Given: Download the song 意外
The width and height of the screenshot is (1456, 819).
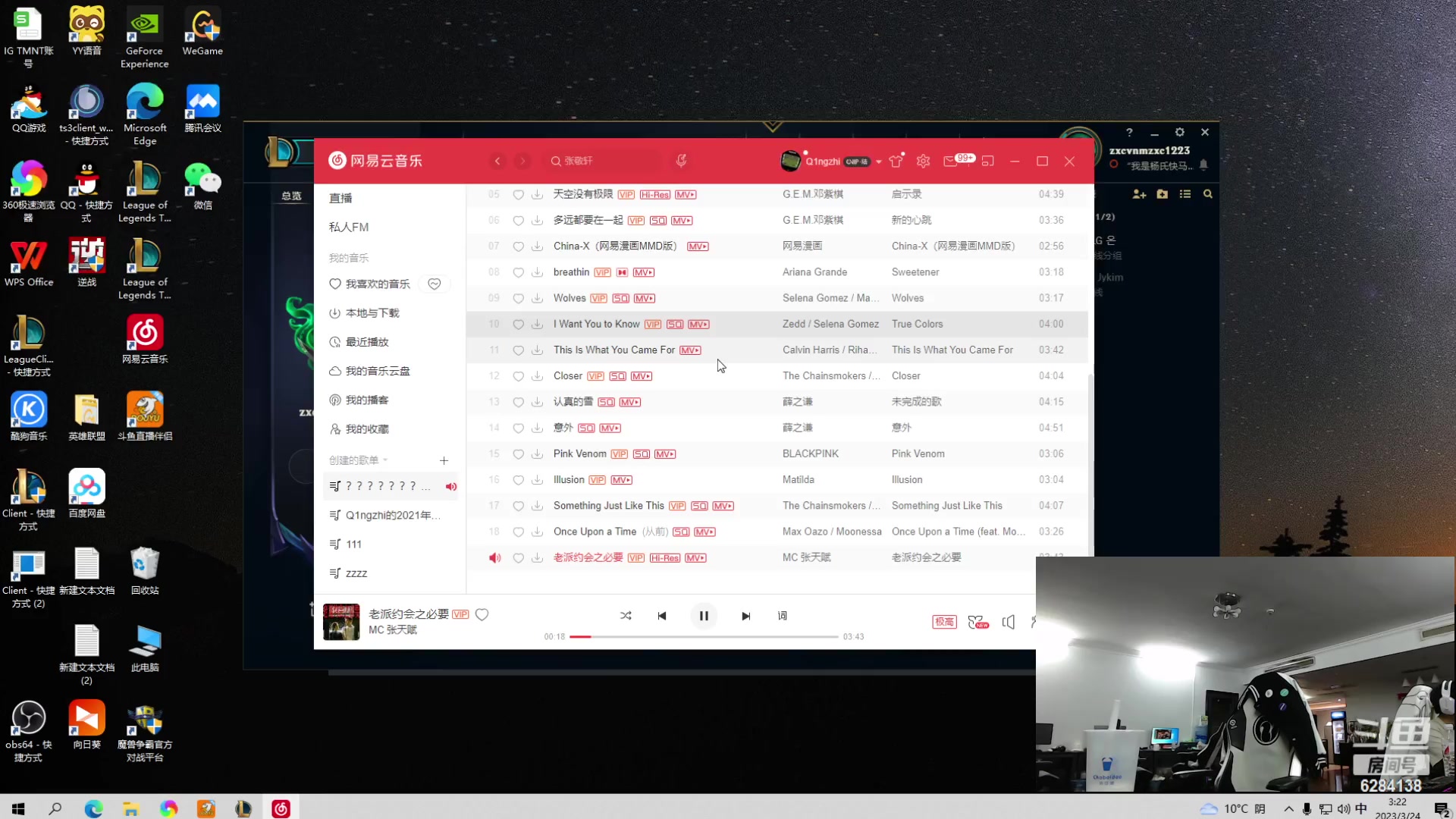Looking at the screenshot, I should point(537,428).
